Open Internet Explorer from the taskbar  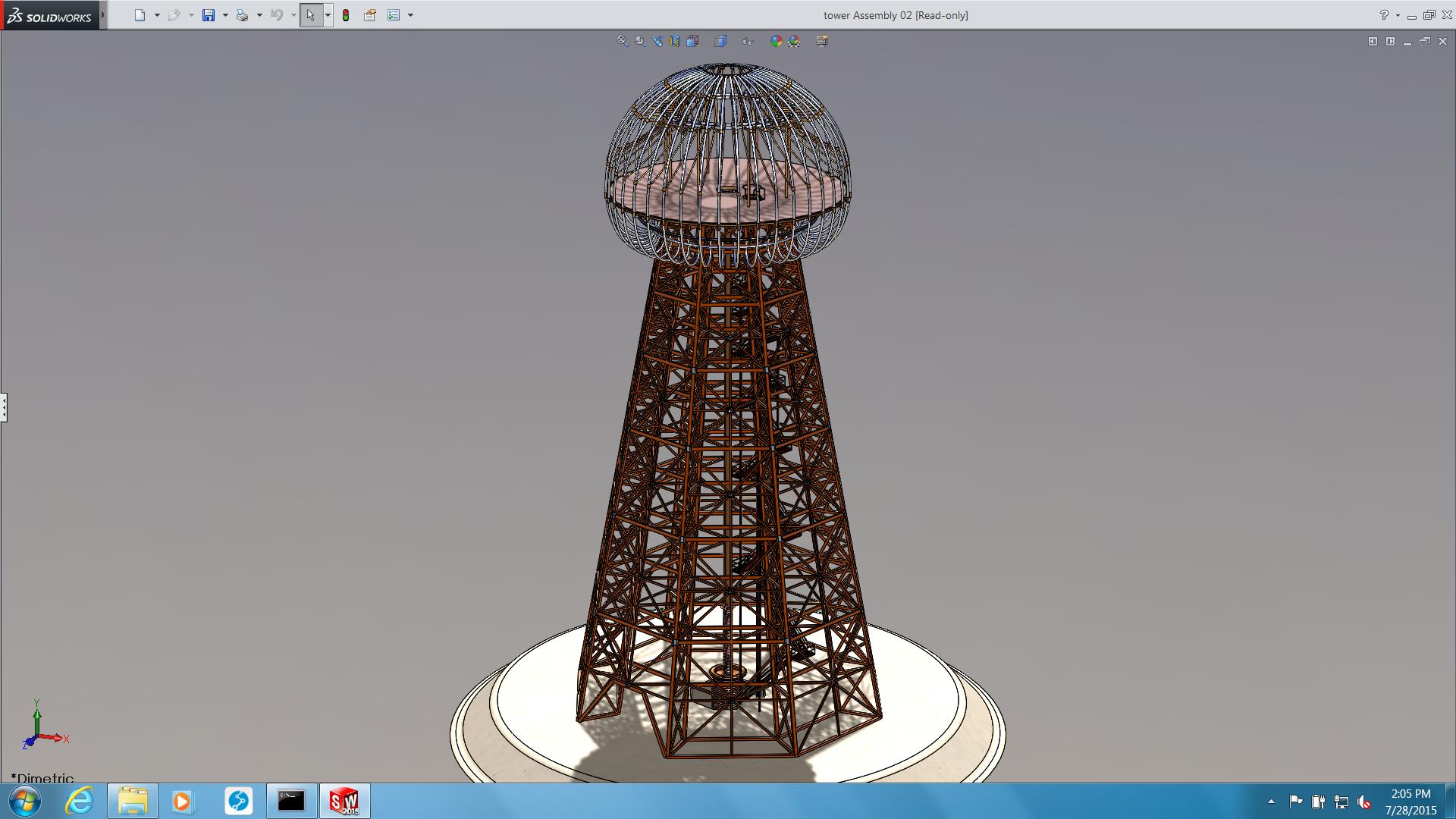(x=79, y=801)
